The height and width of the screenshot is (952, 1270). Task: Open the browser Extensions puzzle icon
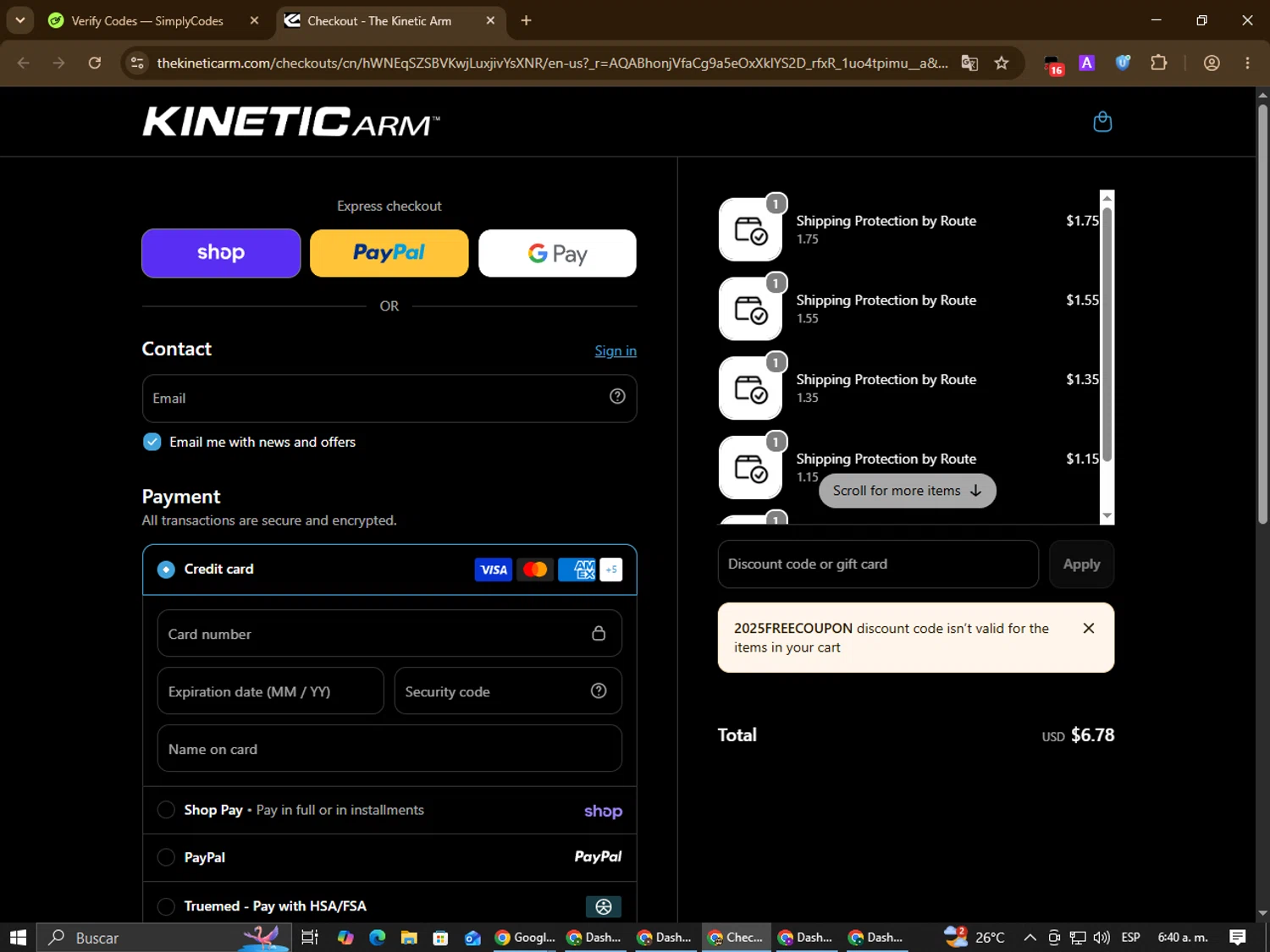pos(1159,63)
